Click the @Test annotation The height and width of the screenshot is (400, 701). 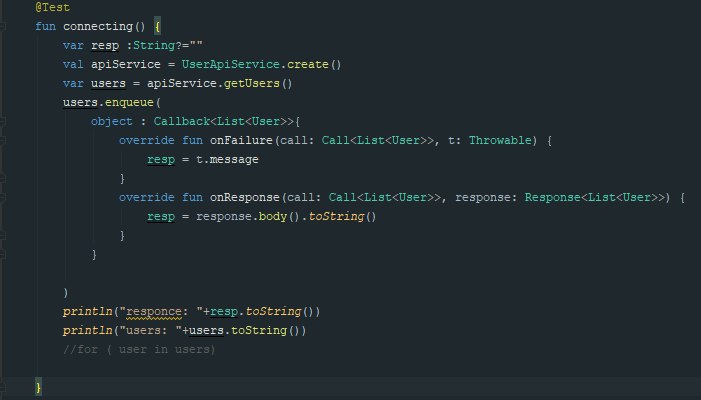[53, 8]
